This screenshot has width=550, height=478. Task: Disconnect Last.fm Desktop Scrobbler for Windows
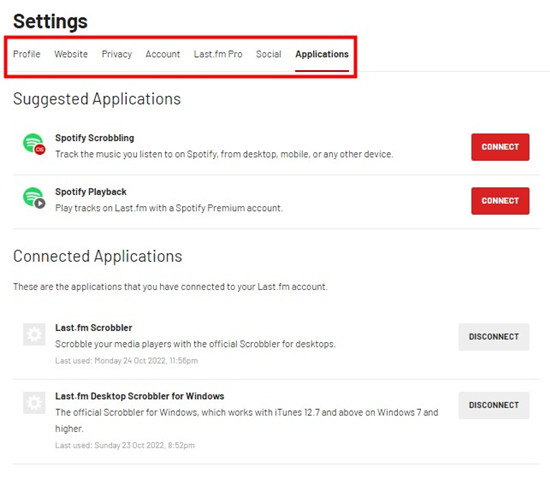tap(494, 405)
